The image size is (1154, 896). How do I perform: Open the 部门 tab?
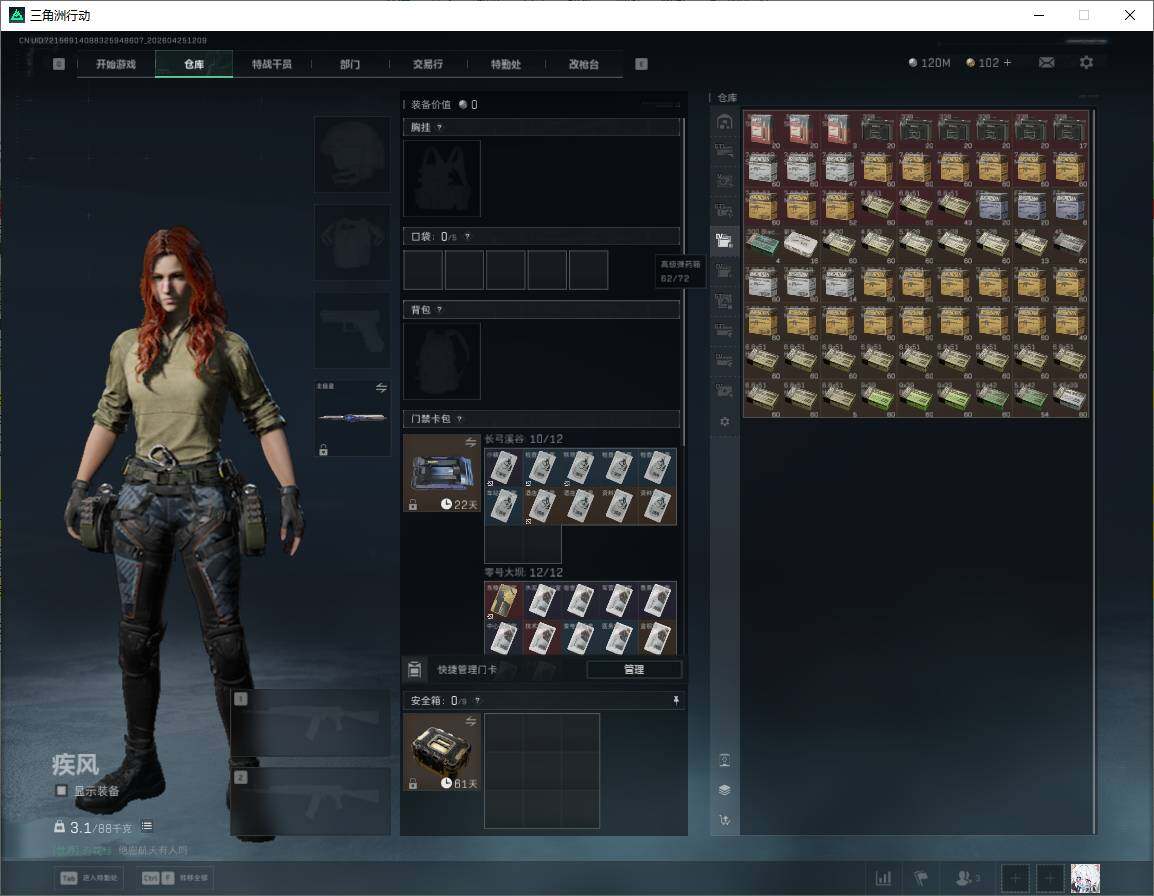point(350,64)
